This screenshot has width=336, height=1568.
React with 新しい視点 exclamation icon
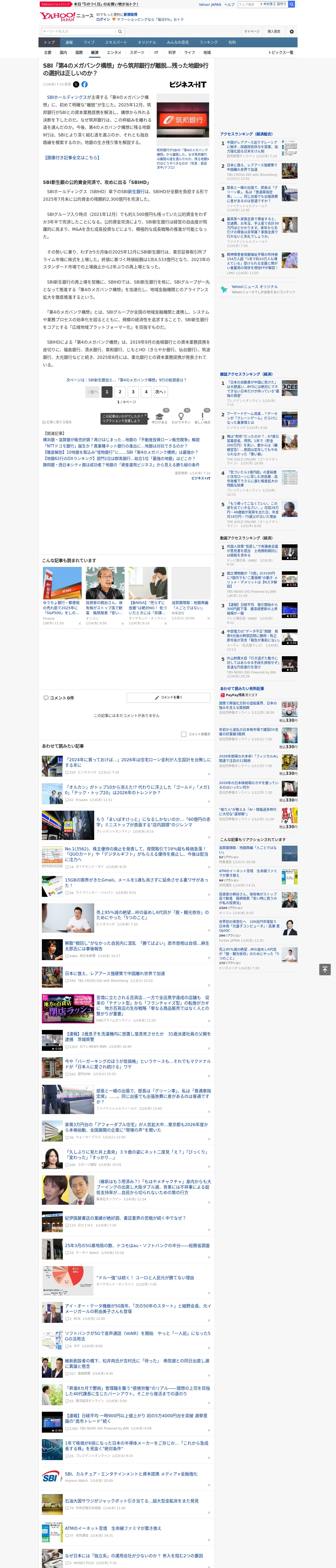click(203, 416)
